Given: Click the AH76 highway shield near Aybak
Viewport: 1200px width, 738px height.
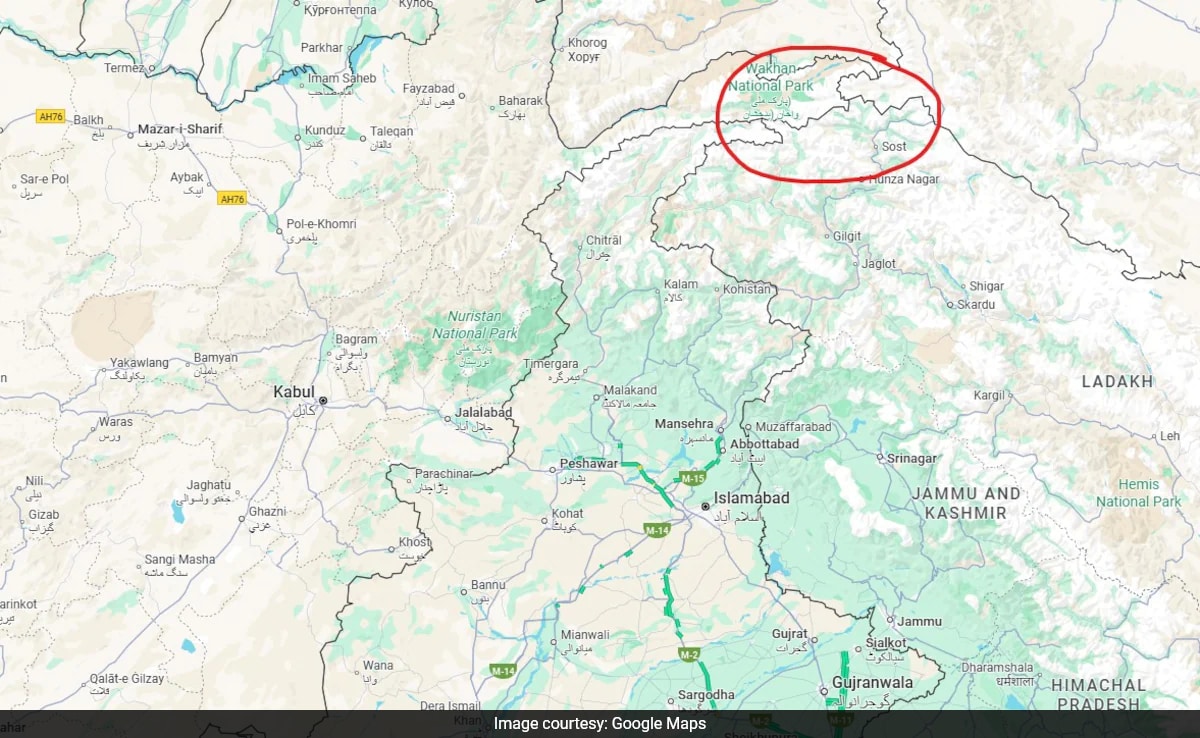Looking at the screenshot, I should [232, 199].
